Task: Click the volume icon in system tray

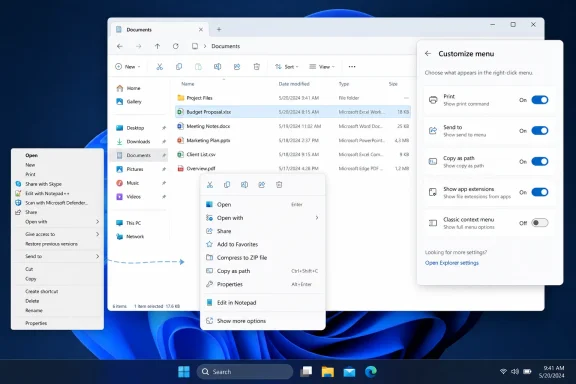Action: click(x=515, y=372)
